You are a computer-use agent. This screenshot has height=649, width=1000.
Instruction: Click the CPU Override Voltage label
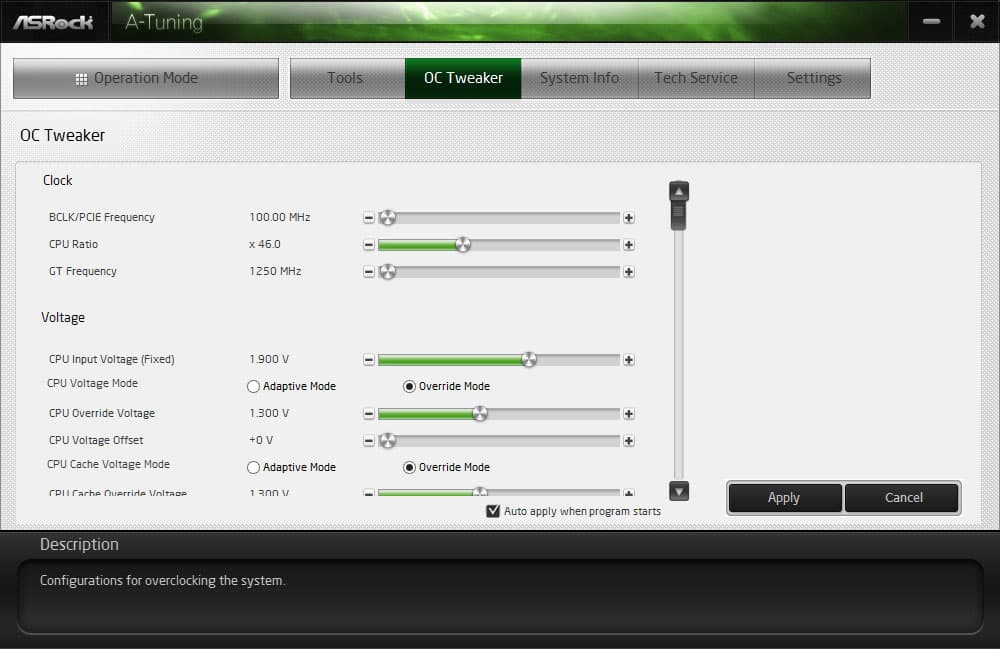[102, 414]
